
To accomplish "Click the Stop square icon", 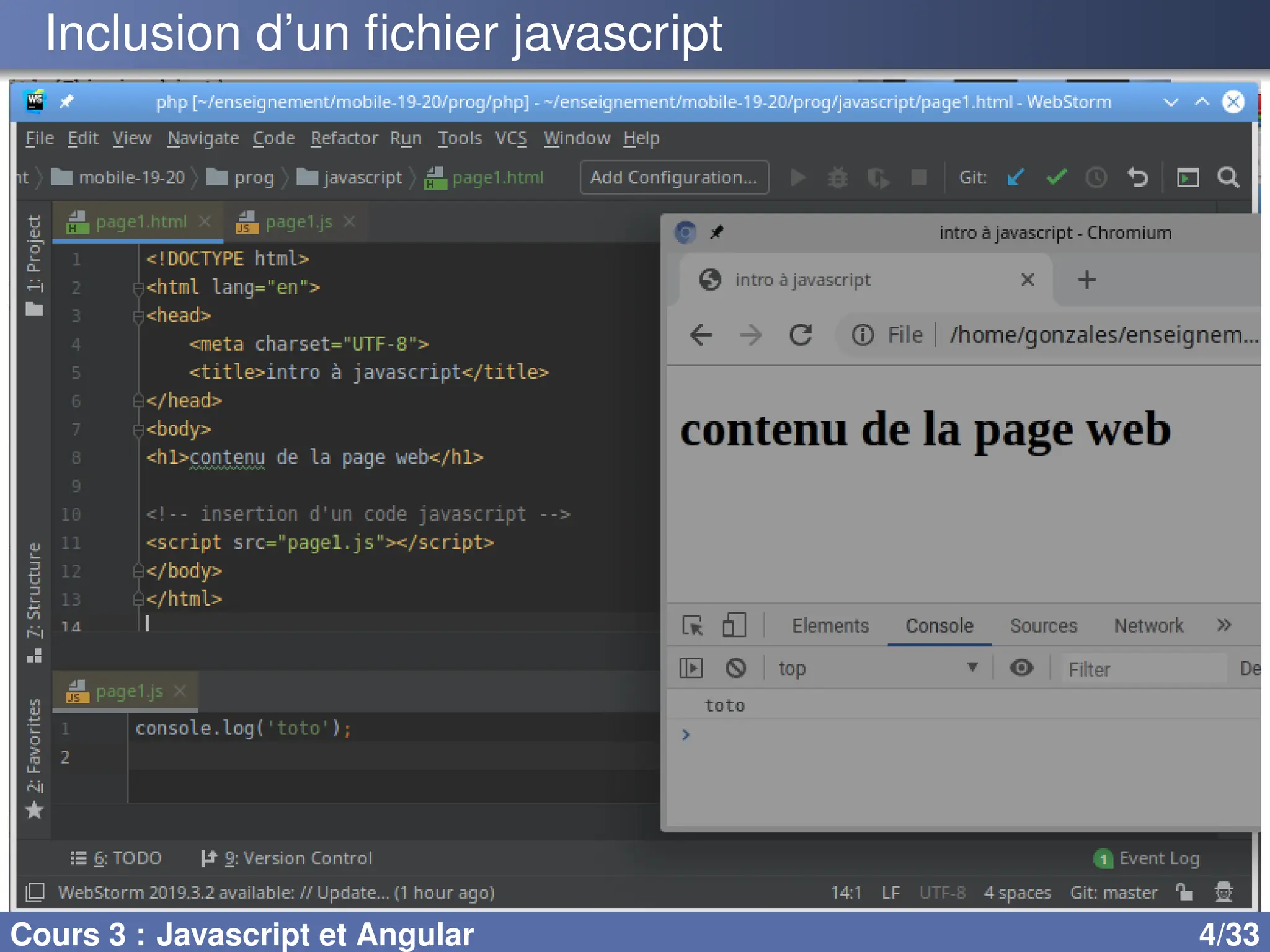I will coord(918,178).
